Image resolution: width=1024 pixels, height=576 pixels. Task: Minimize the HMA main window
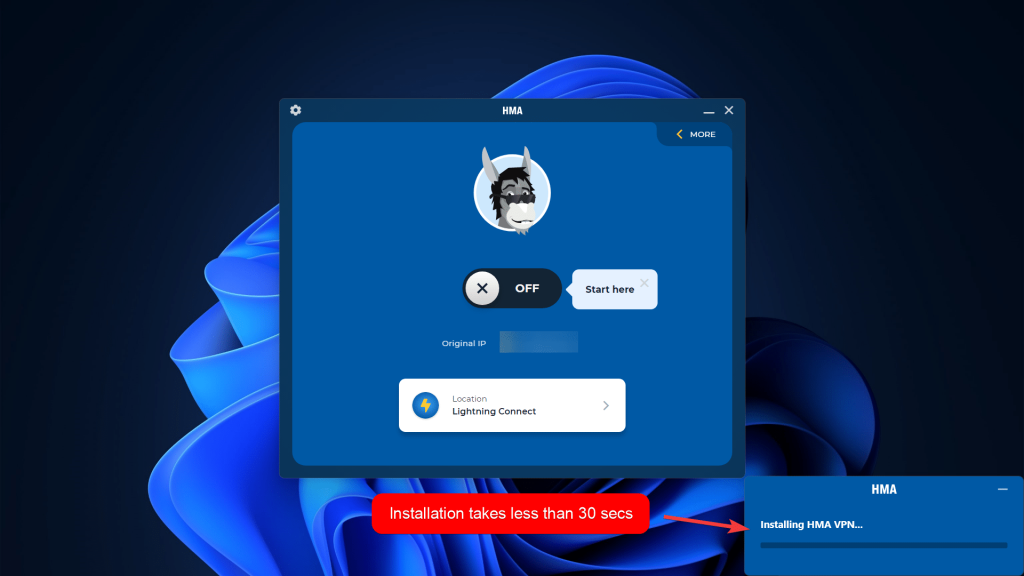point(709,111)
